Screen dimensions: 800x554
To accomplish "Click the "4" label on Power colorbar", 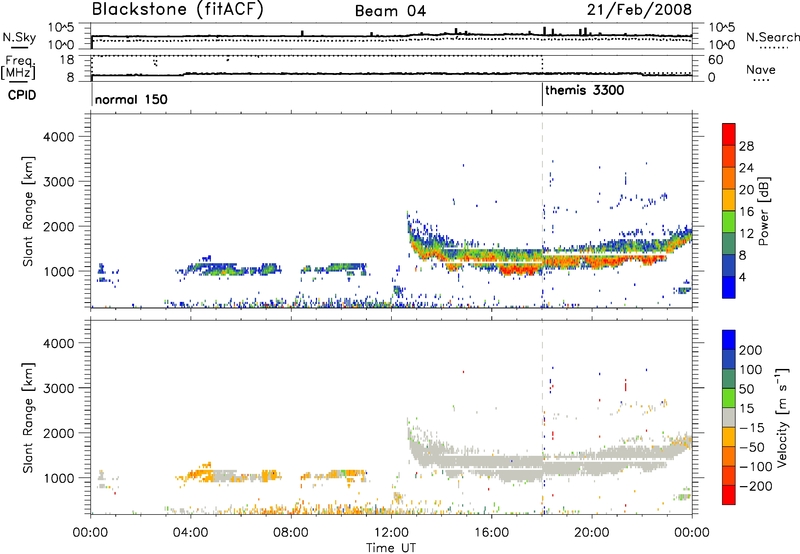I will pyautogui.click(x=742, y=278).
